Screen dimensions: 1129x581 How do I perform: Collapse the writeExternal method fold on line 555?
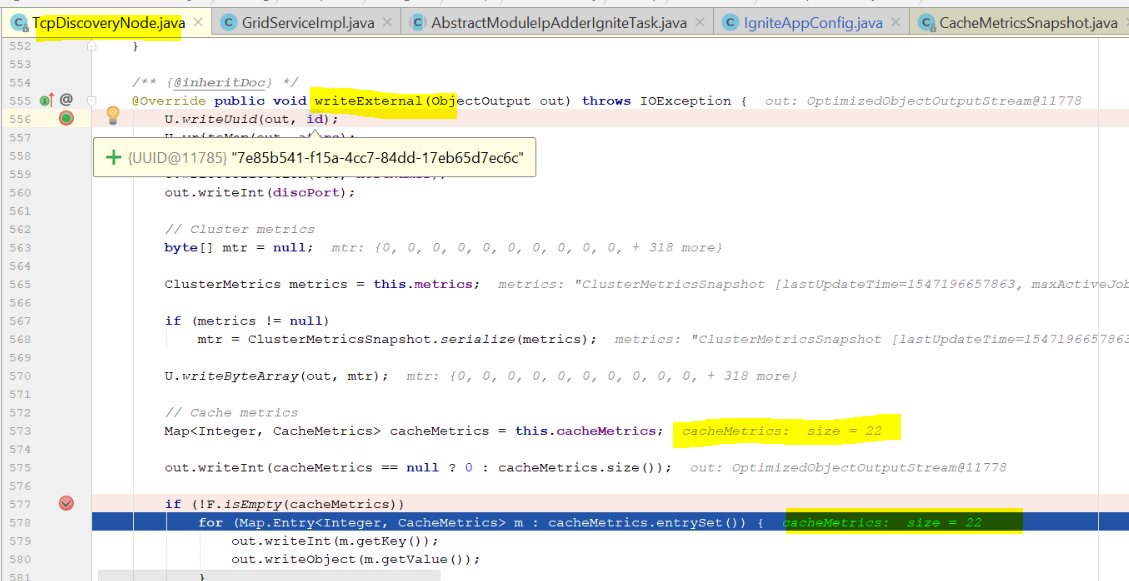[x=92, y=100]
